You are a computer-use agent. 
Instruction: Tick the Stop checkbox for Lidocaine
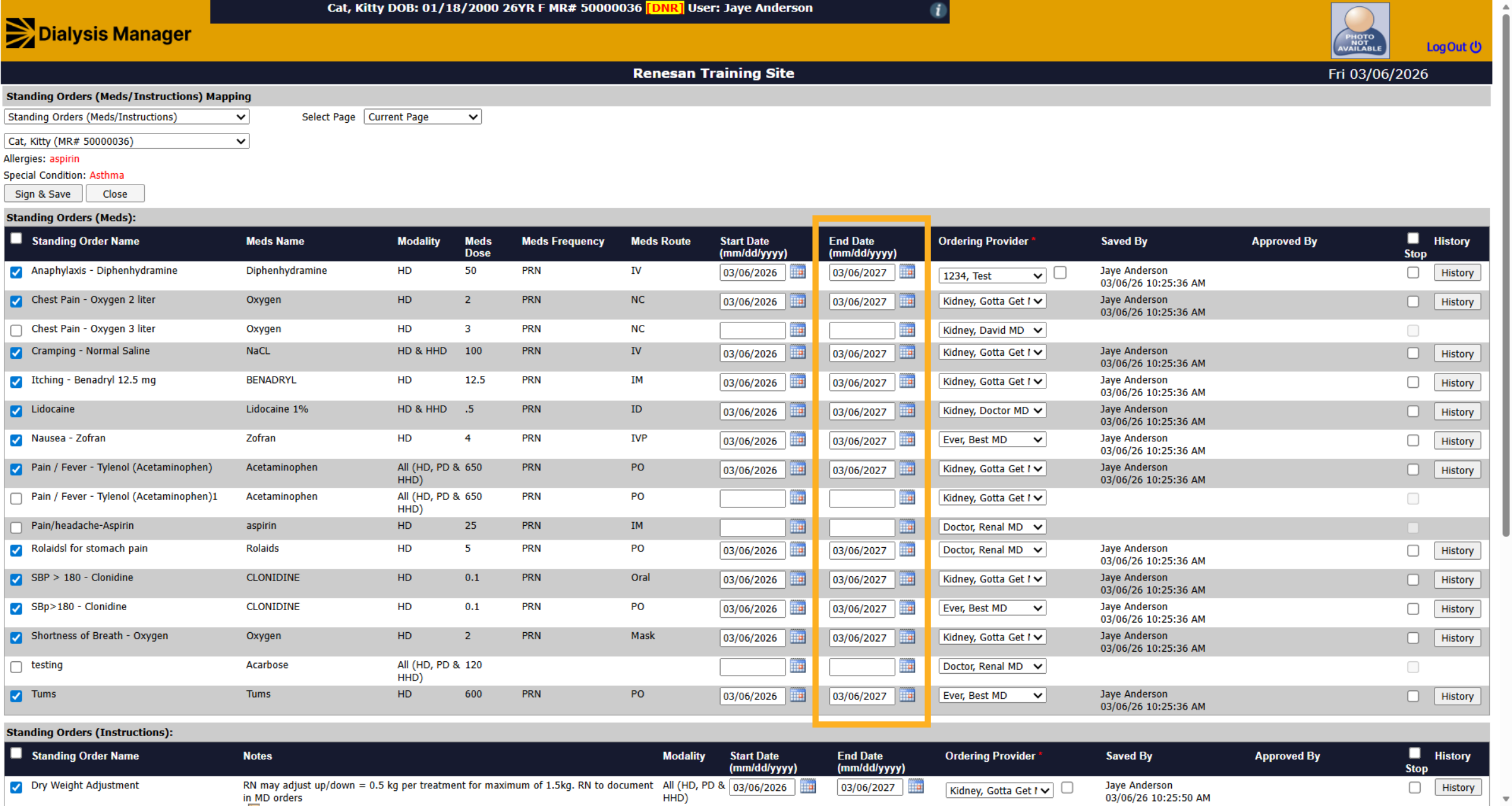click(x=1413, y=411)
